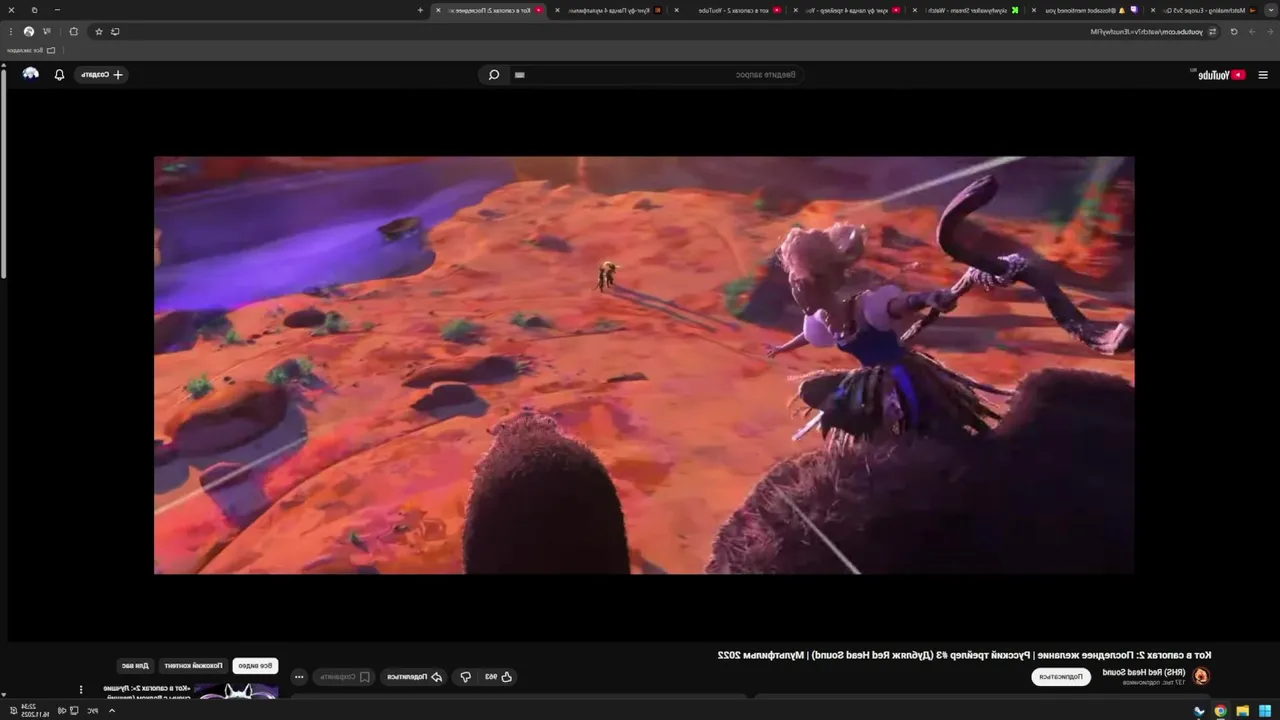Reload the page with refresh icon
1280x720 pixels.
coord(1234,31)
